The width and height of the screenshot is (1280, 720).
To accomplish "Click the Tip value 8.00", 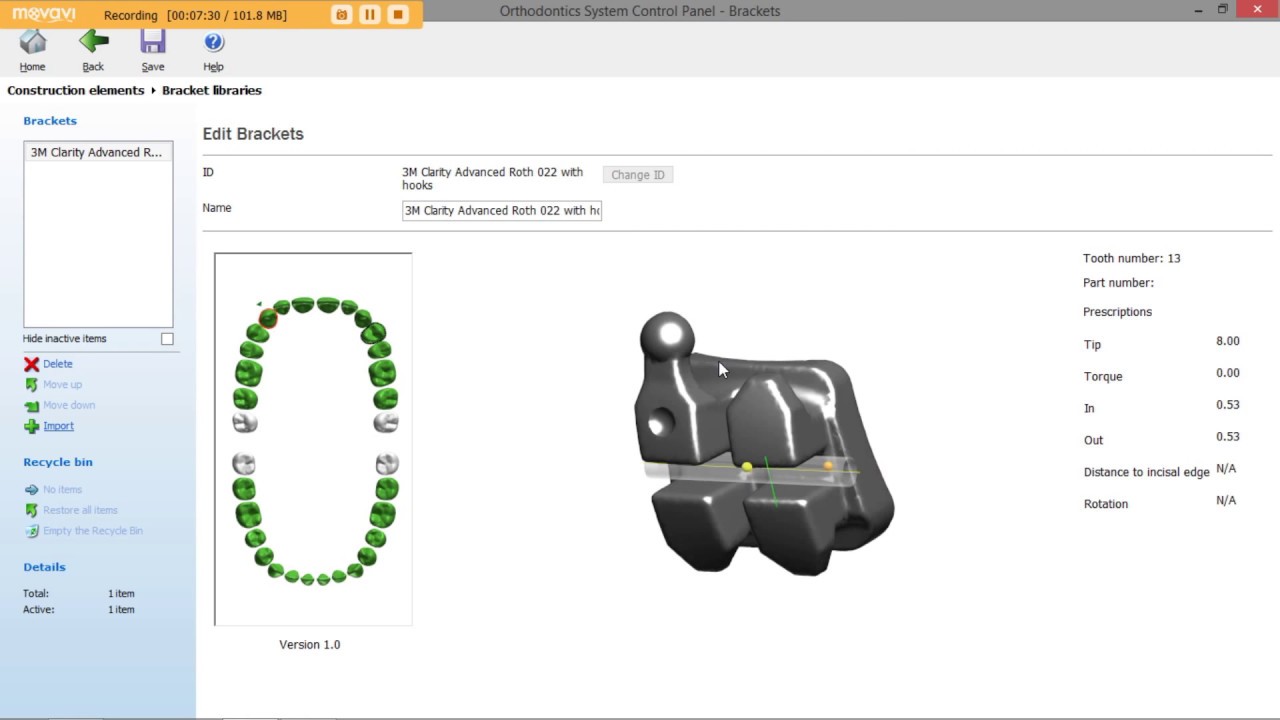I will 1227,341.
